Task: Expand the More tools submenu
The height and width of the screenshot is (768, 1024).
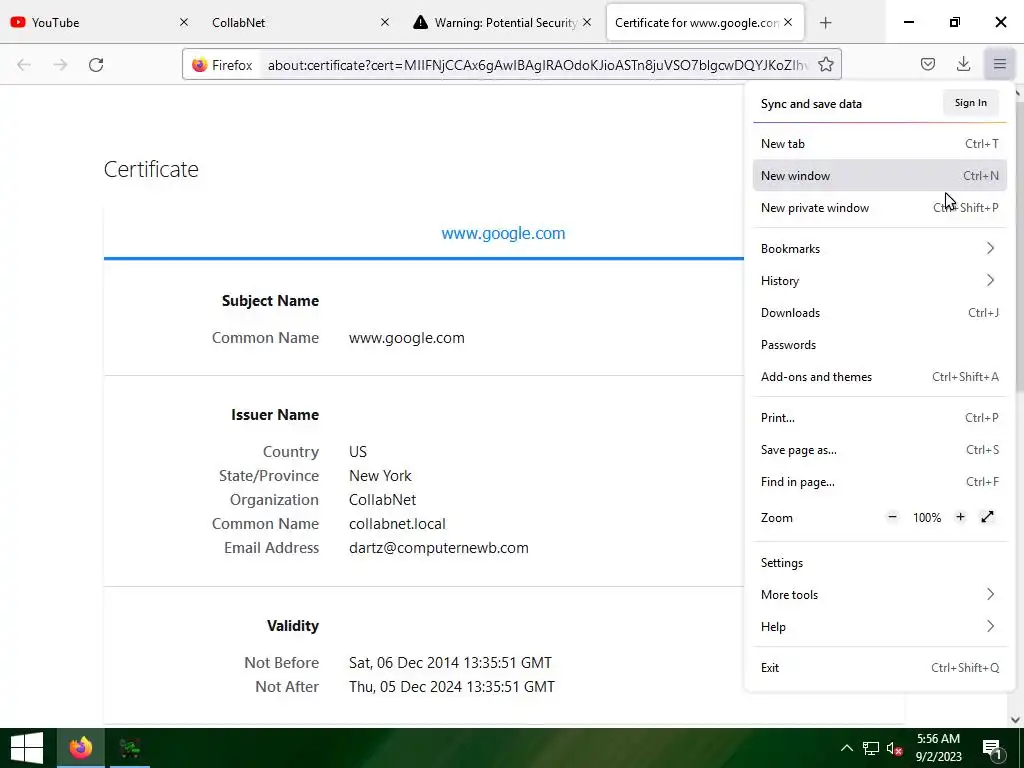Action: 880,595
